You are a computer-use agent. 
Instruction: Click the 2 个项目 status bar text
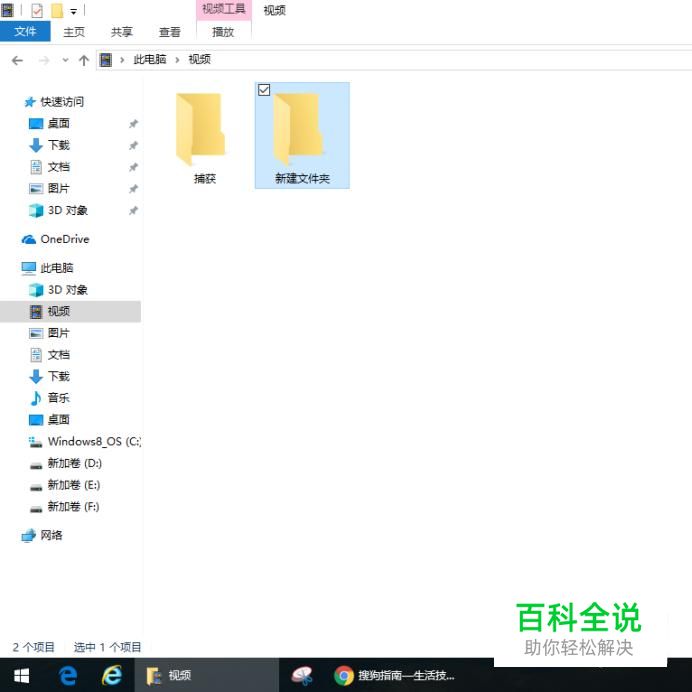(34, 647)
